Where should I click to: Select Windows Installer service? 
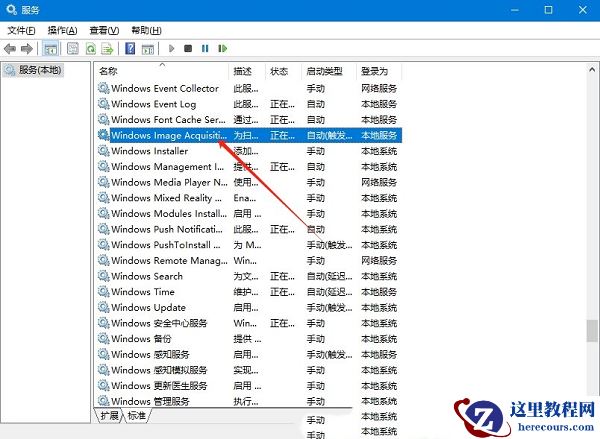[x=249, y=151]
